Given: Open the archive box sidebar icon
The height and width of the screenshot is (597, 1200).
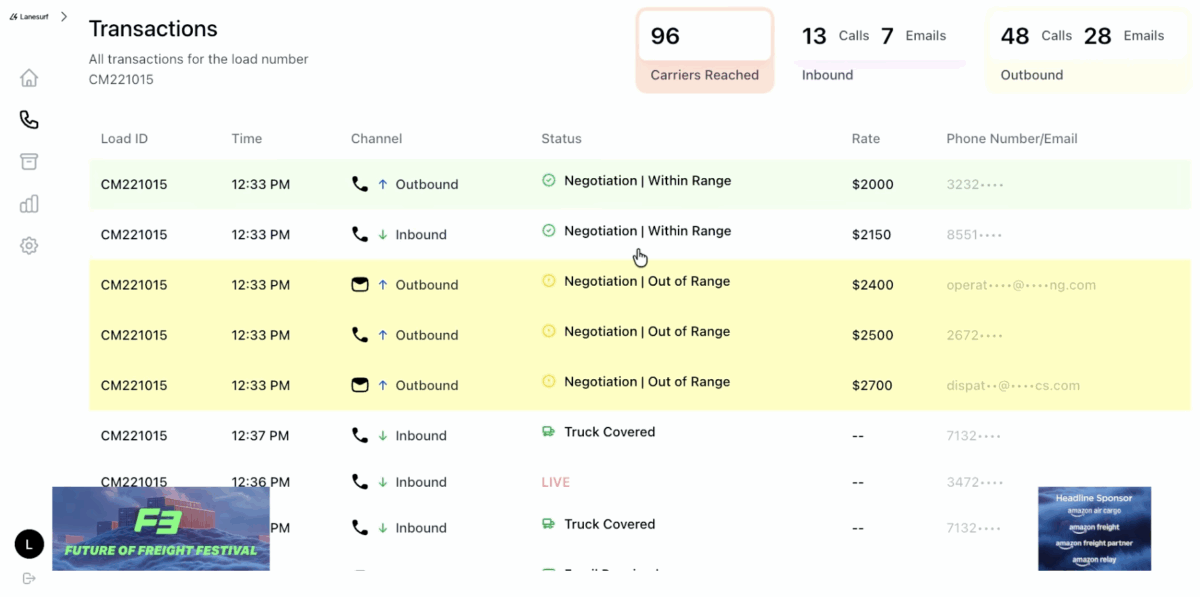Looking at the screenshot, I should (x=29, y=162).
